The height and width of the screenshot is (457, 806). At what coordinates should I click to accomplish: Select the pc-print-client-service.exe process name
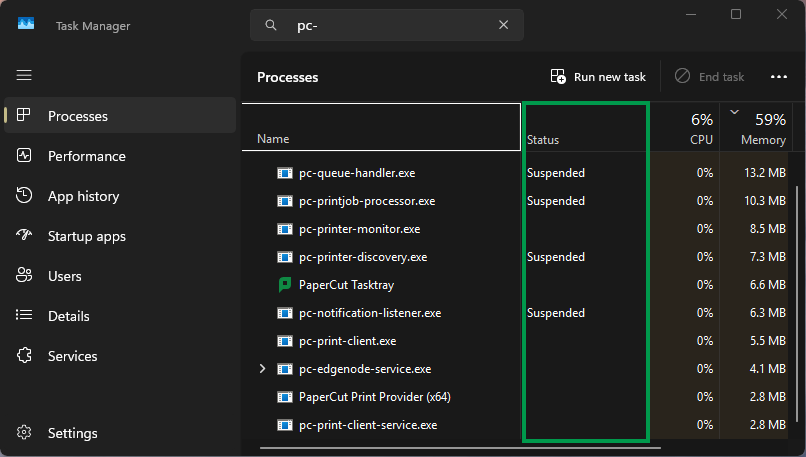(x=368, y=425)
